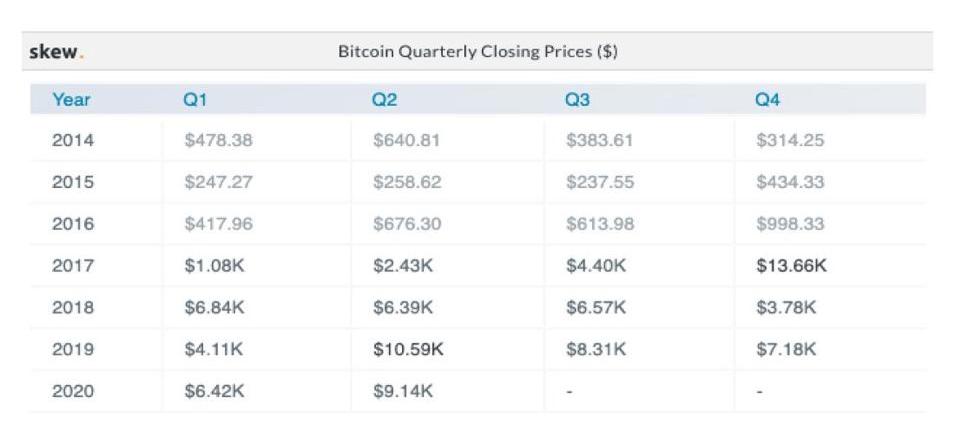Click the $10.59K cell for 2019 Q2
The height and width of the screenshot is (446, 954).
point(408,349)
